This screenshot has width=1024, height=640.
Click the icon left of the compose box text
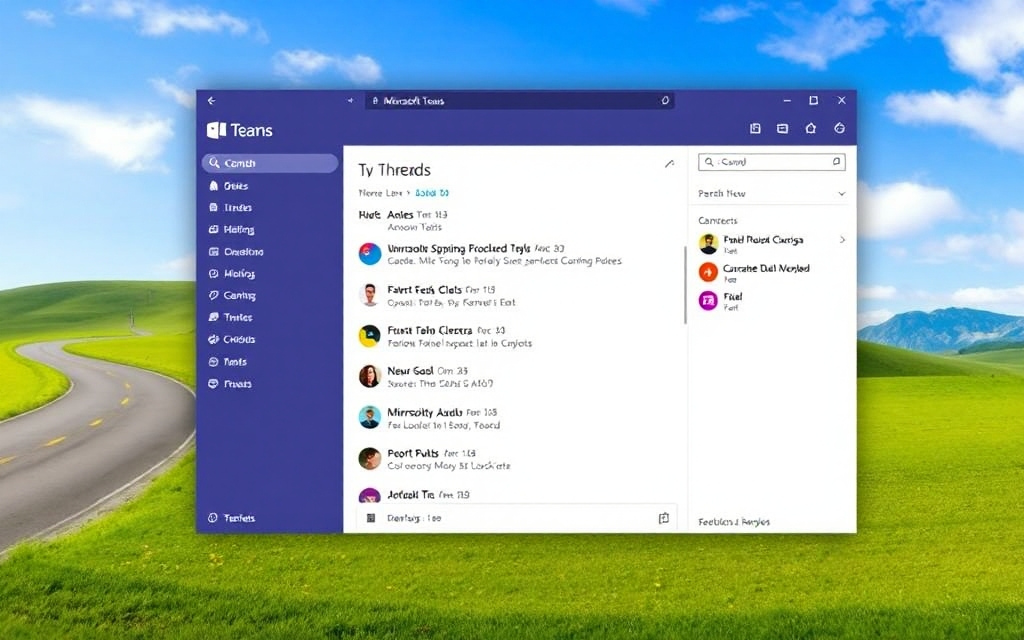(371, 518)
